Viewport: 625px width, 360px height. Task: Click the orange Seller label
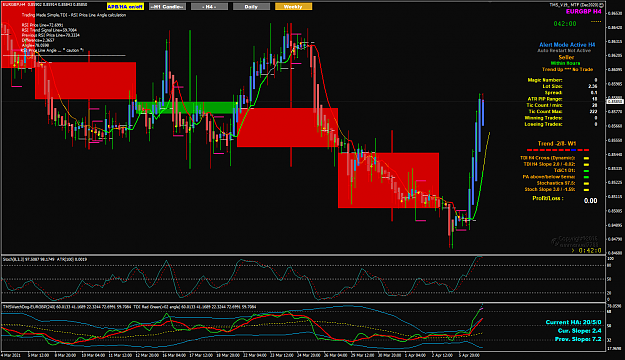[566, 57]
